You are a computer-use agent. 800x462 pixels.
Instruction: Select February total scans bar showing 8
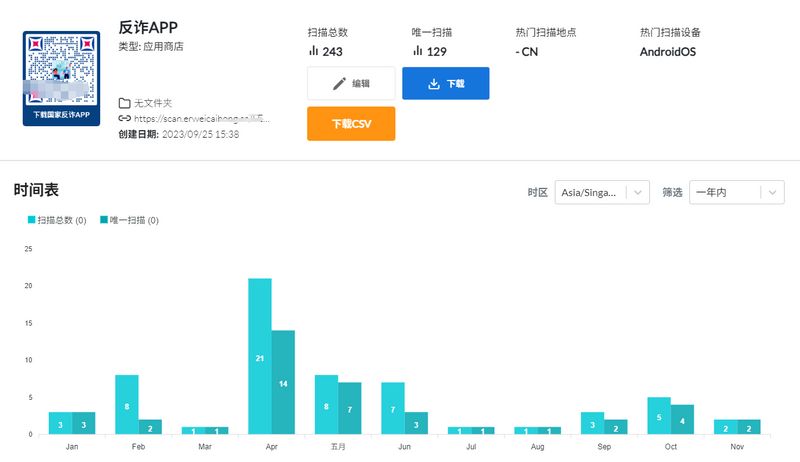pos(126,405)
